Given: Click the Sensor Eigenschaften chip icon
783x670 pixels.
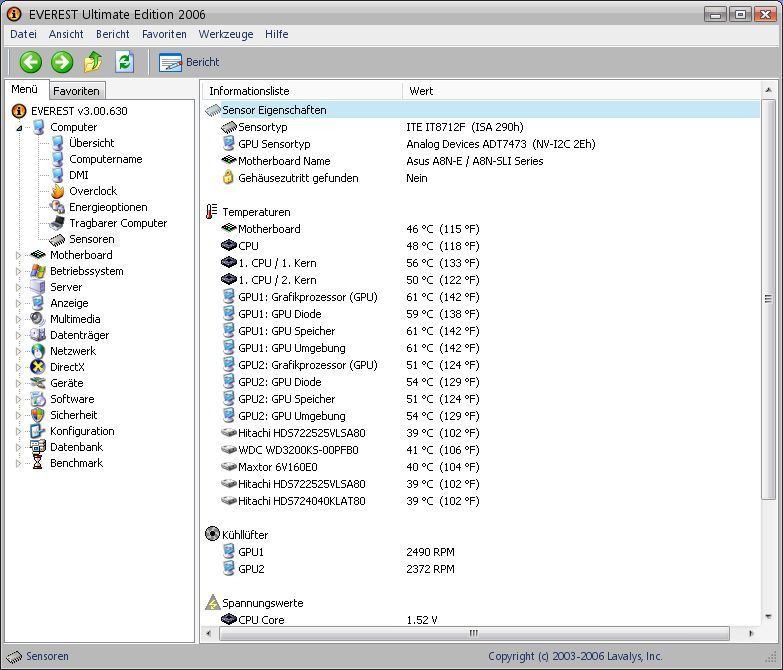Looking at the screenshot, I should (213, 110).
